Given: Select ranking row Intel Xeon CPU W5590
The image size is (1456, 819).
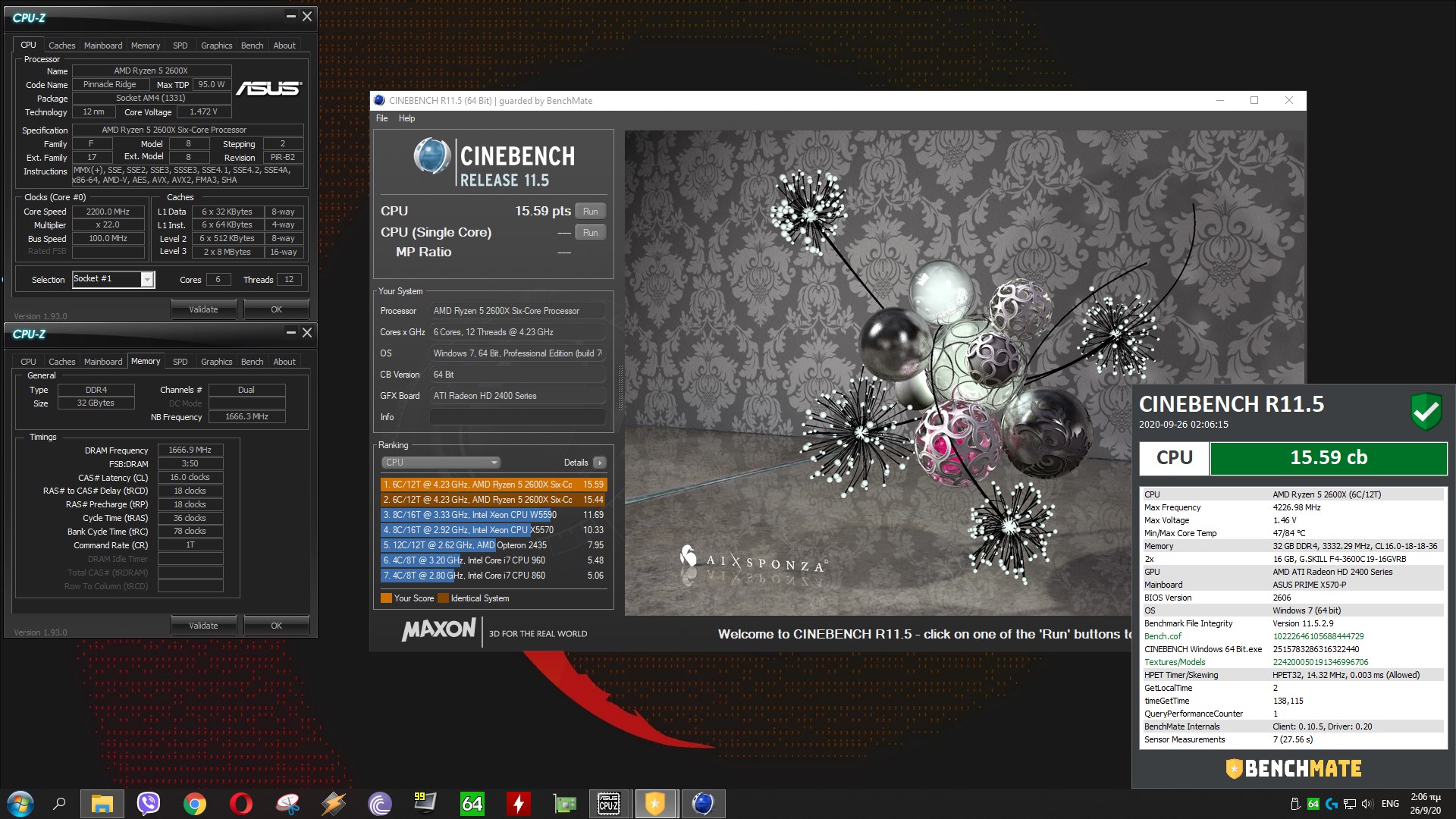Looking at the screenshot, I should 494,515.
